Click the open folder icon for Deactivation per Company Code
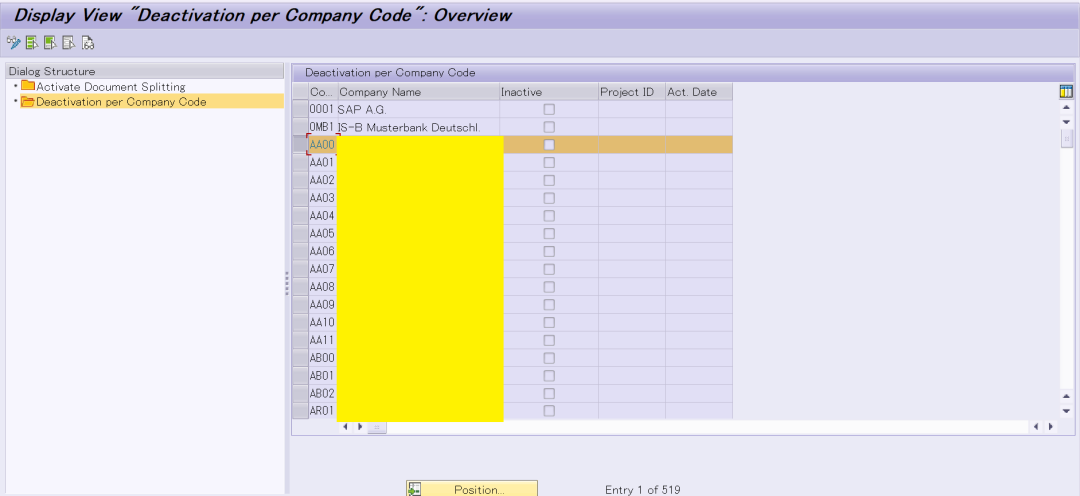The width and height of the screenshot is (1080, 496). [x=28, y=102]
